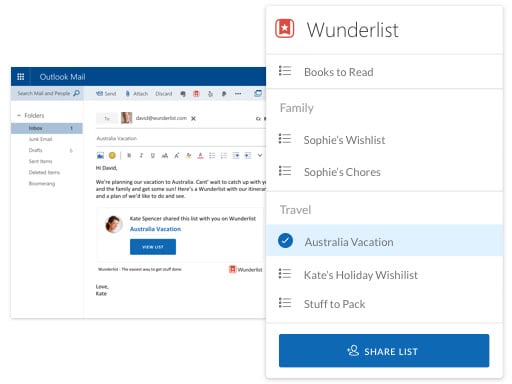Open the font size option
This screenshot has width=512, height=384.
point(165,155)
